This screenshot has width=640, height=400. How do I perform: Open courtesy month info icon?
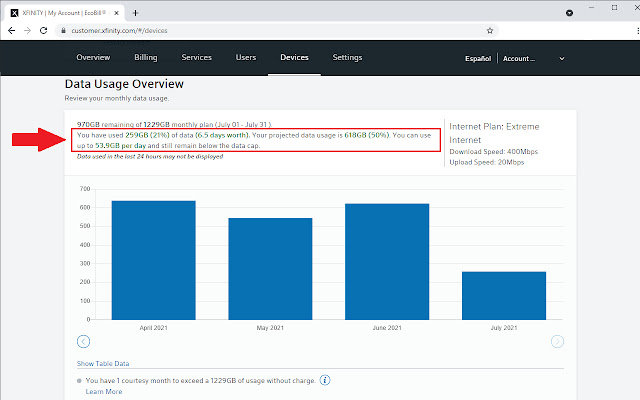coord(325,380)
